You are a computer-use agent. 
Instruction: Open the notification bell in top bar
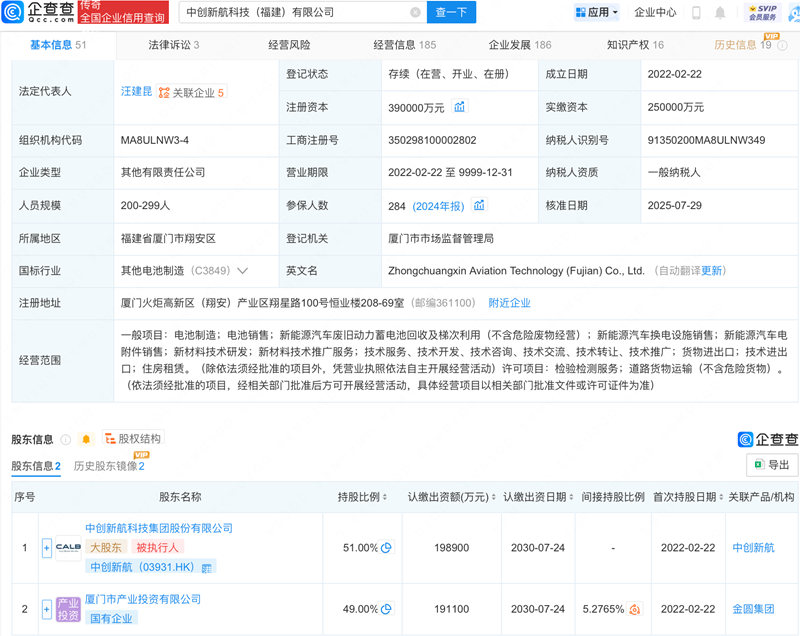(721, 13)
